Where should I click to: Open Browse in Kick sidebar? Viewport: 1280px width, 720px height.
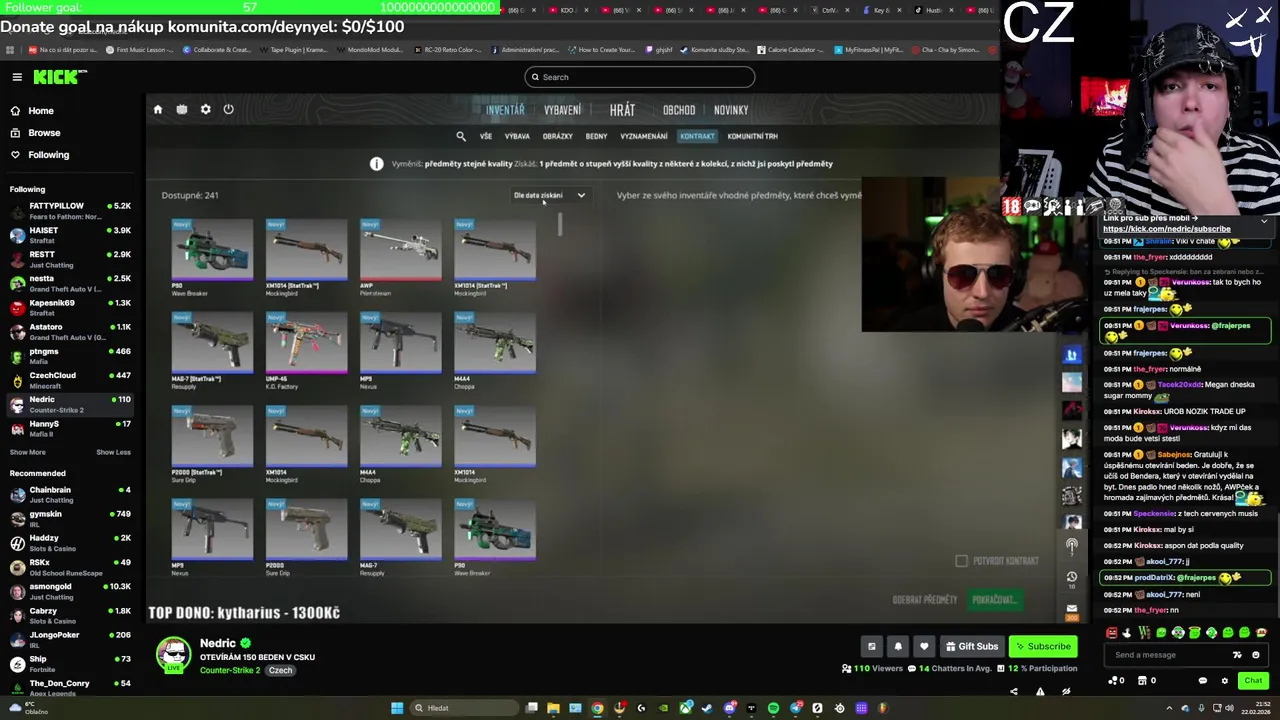pyautogui.click(x=43, y=133)
